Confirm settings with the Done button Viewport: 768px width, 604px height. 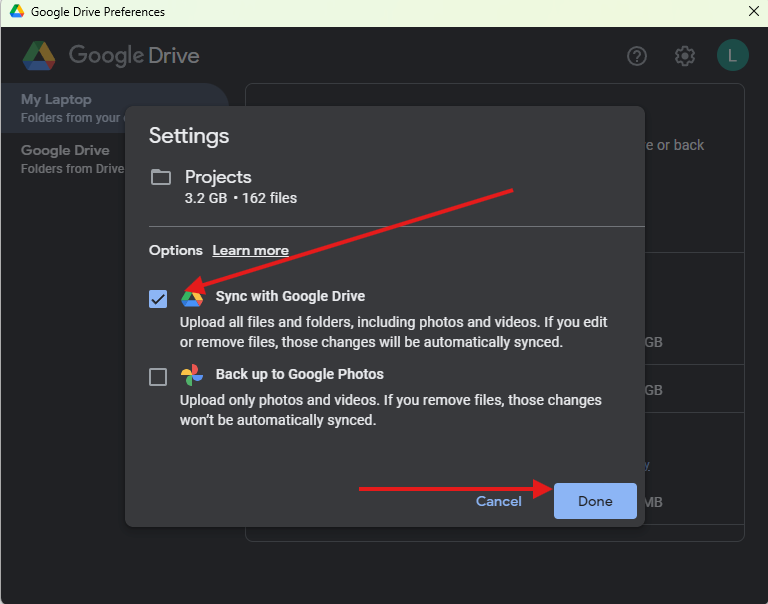pyautogui.click(x=595, y=501)
